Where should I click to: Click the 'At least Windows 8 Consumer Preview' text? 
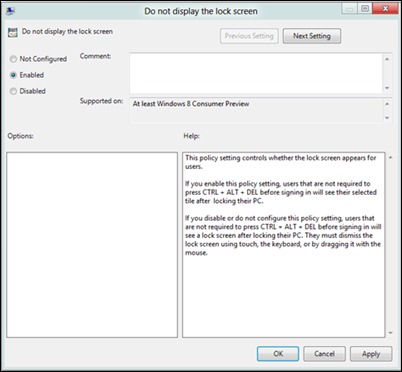191,104
